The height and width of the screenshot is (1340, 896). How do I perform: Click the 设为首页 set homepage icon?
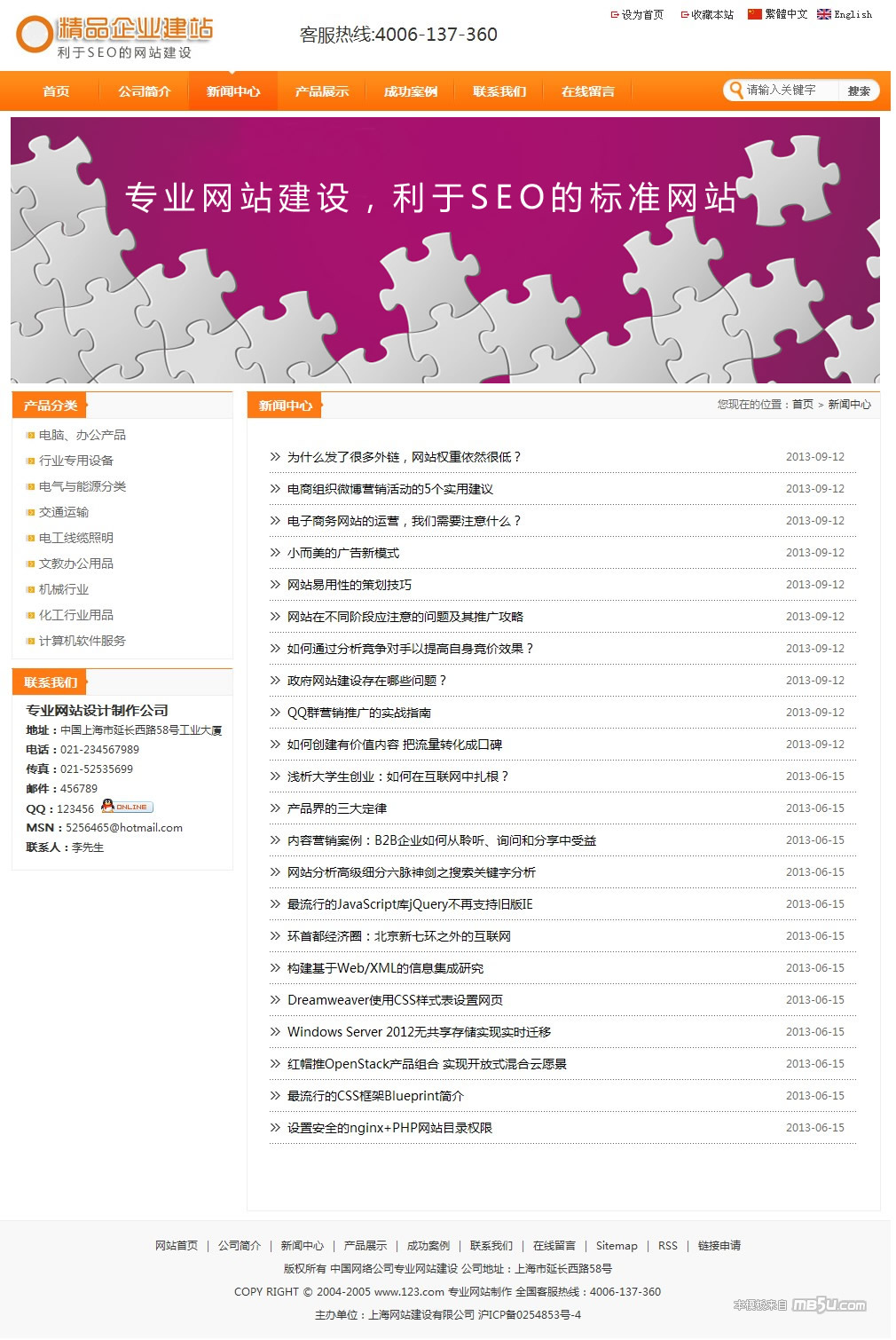point(615,14)
